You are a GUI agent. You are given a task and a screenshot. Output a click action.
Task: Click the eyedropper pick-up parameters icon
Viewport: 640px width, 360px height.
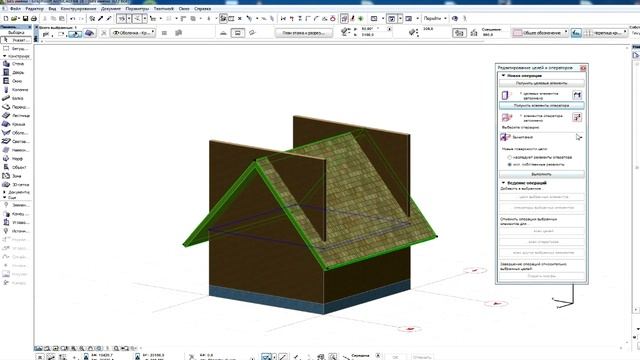coord(100,18)
